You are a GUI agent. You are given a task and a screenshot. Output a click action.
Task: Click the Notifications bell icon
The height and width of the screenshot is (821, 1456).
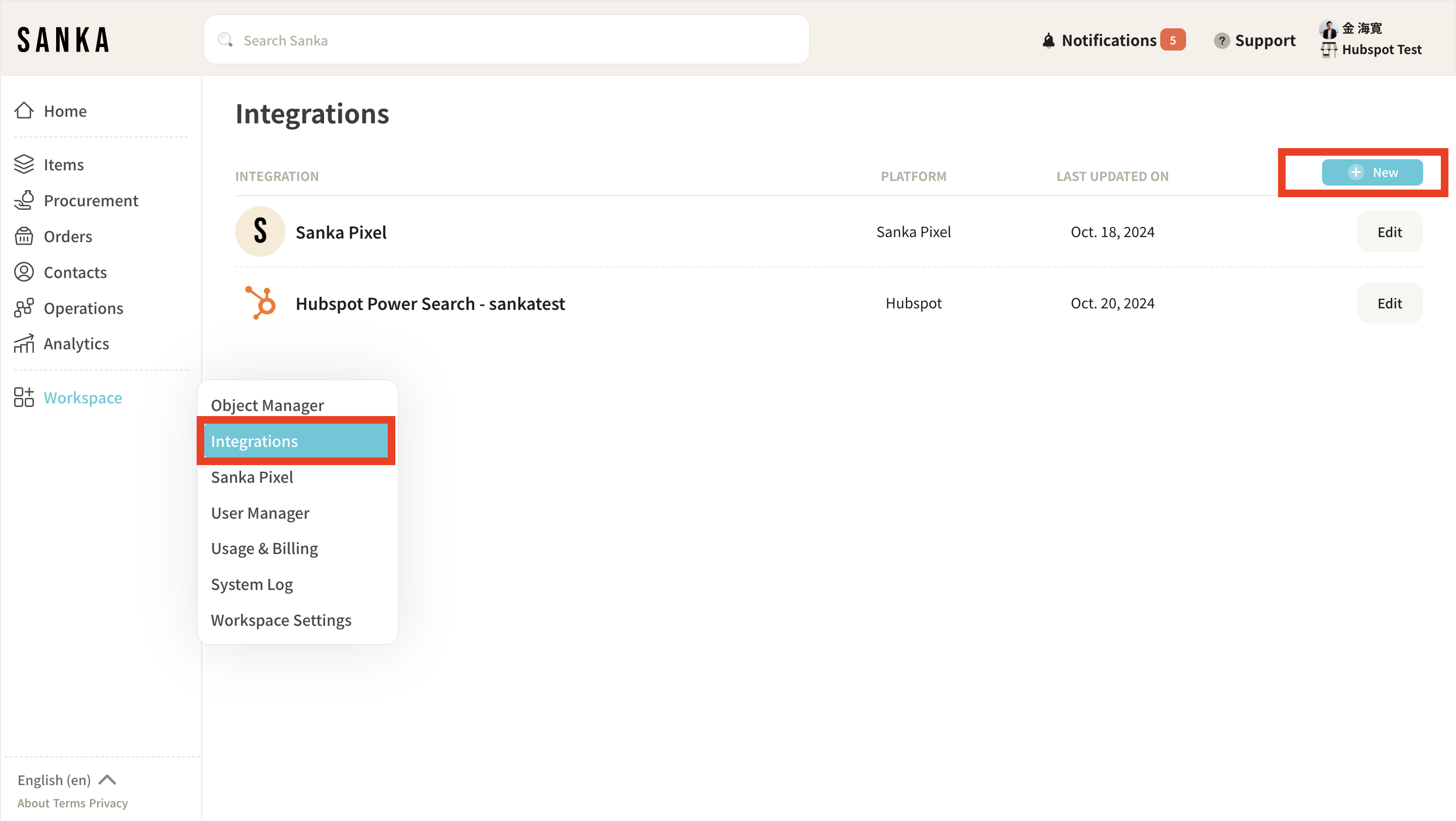click(x=1048, y=40)
